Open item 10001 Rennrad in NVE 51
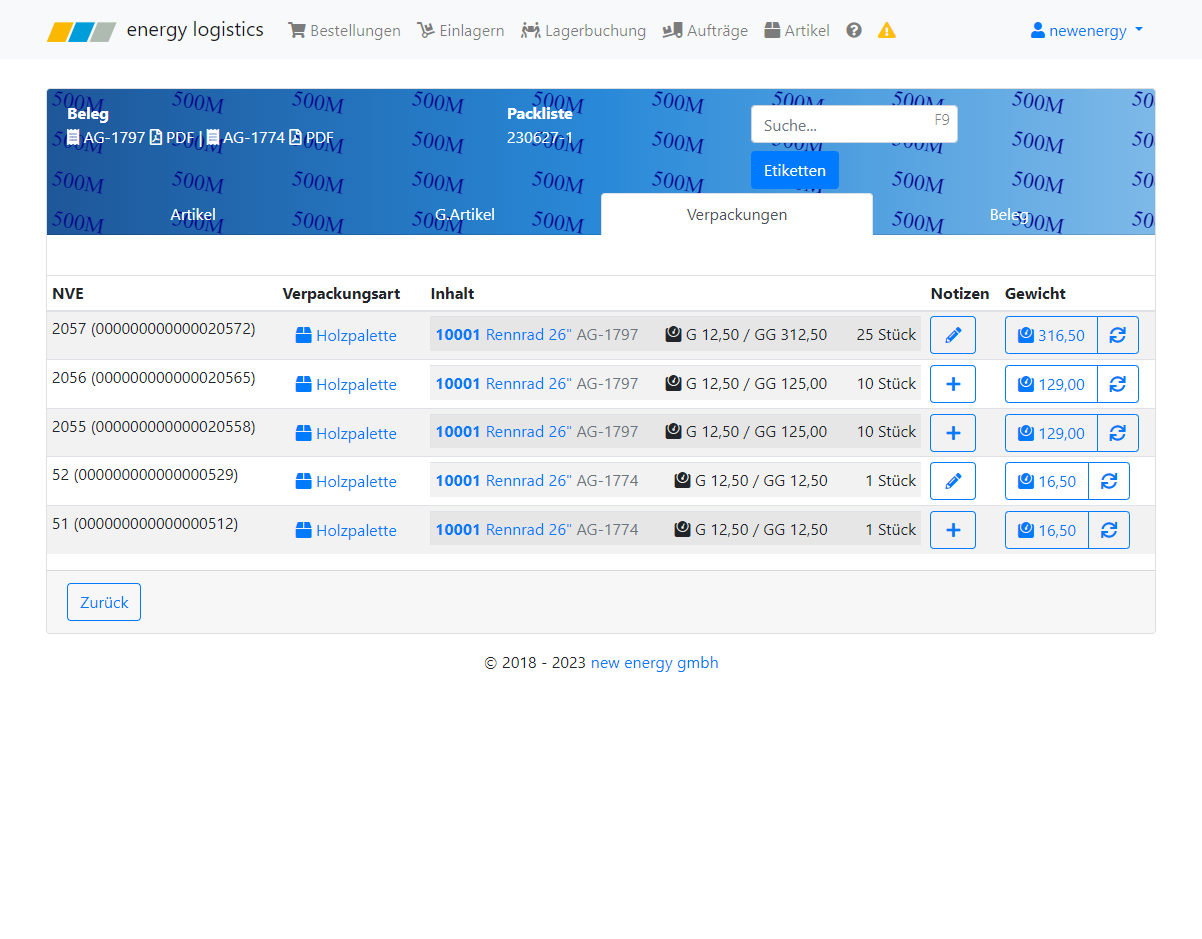The width and height of the screenshot is (1202, 939). (503, 529)
